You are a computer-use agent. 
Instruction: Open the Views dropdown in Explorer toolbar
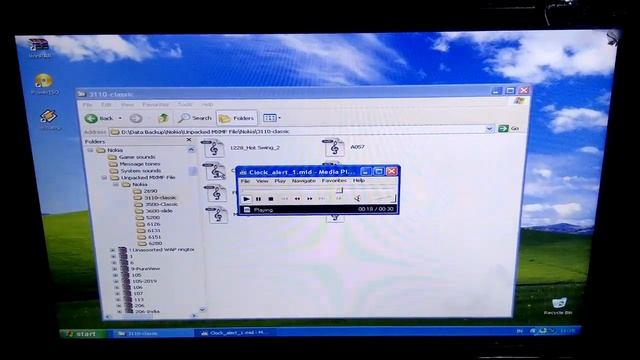point(272,118)
